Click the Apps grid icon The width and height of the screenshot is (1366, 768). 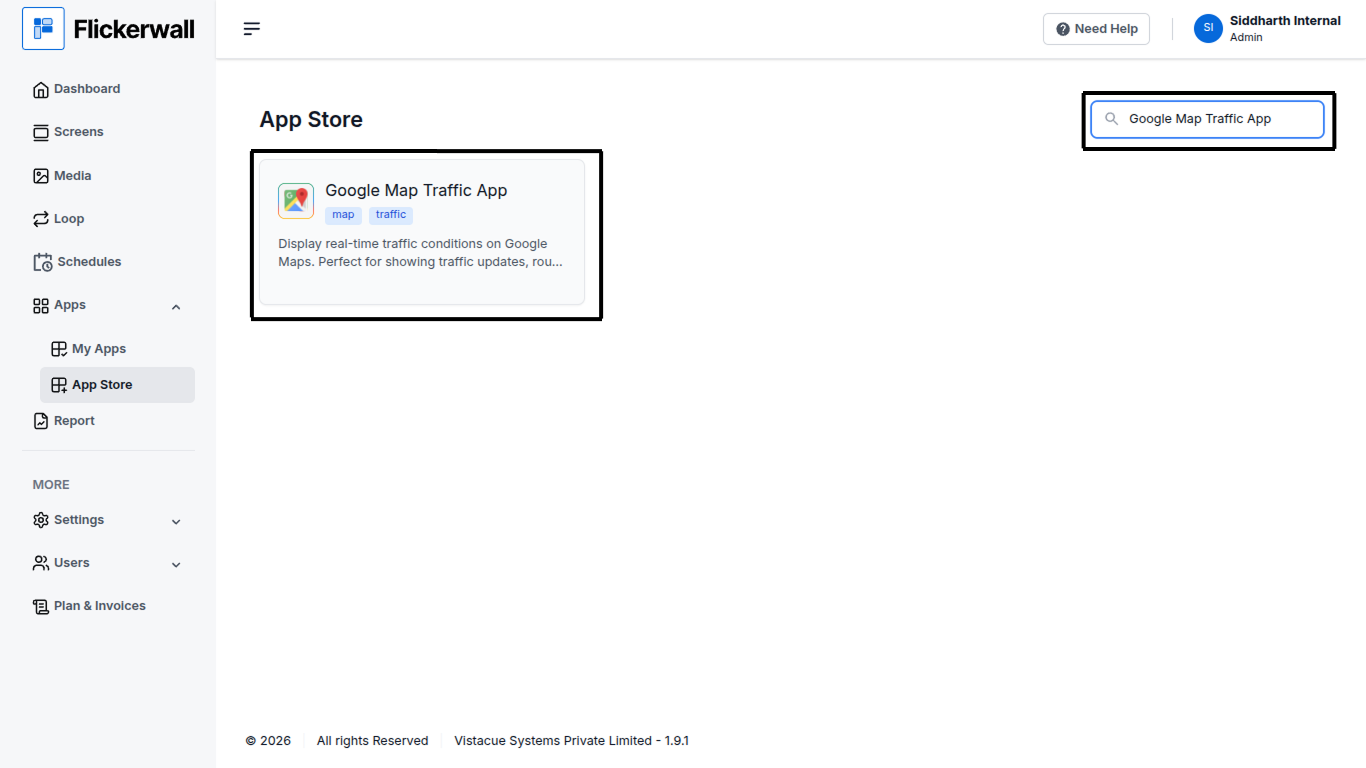pos(41,306)
